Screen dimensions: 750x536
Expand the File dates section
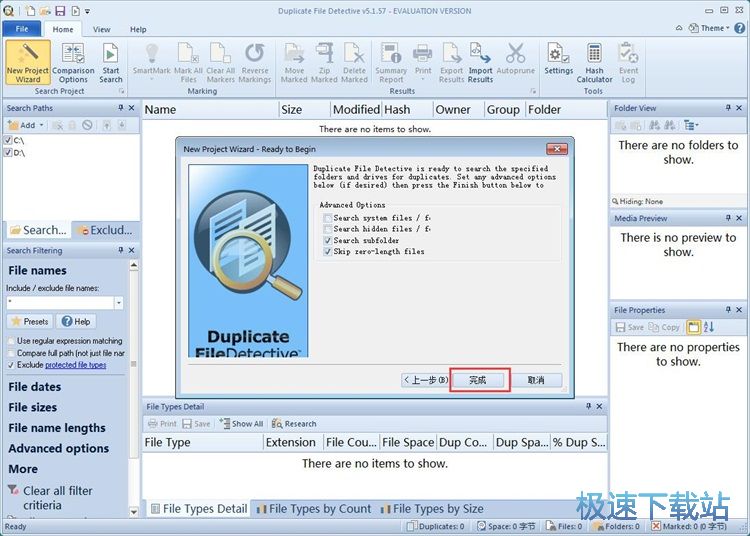34,387
